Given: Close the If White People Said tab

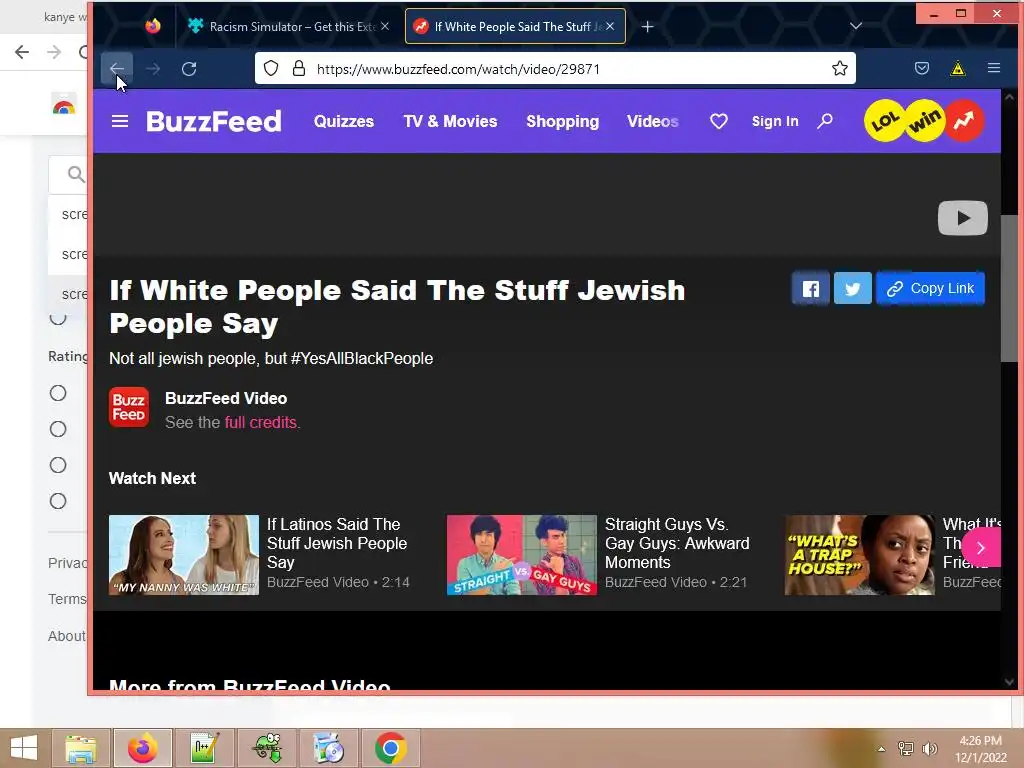Looking at the screenshot, I should [x=610, y=26].
